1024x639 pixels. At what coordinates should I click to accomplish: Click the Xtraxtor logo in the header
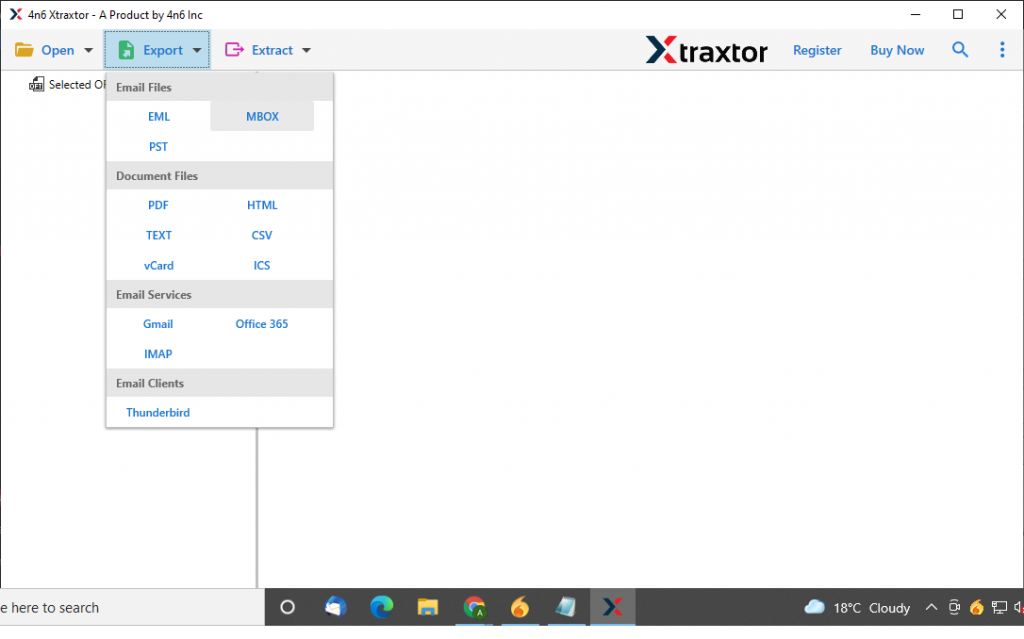pyautogui.click(x=706, y=49)
